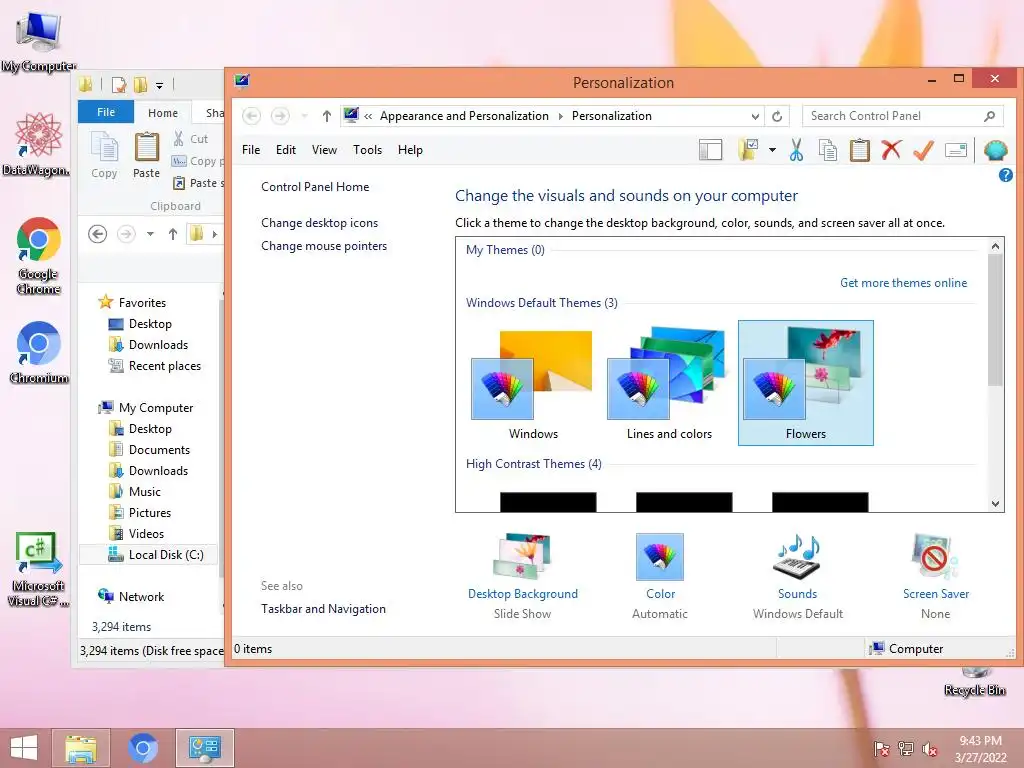This screenshot has width=1024, height=768.
Task: Click Chromium icon on the taskbar
Action: 142,748
